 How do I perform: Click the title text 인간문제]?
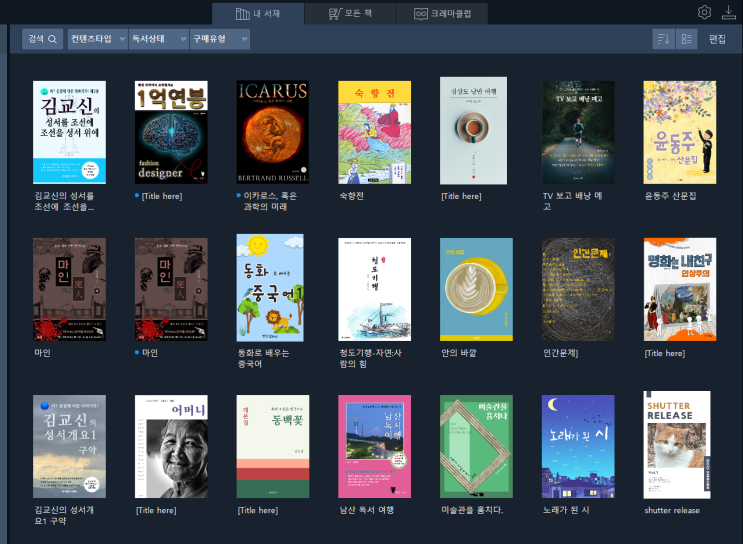coord(561,353)
